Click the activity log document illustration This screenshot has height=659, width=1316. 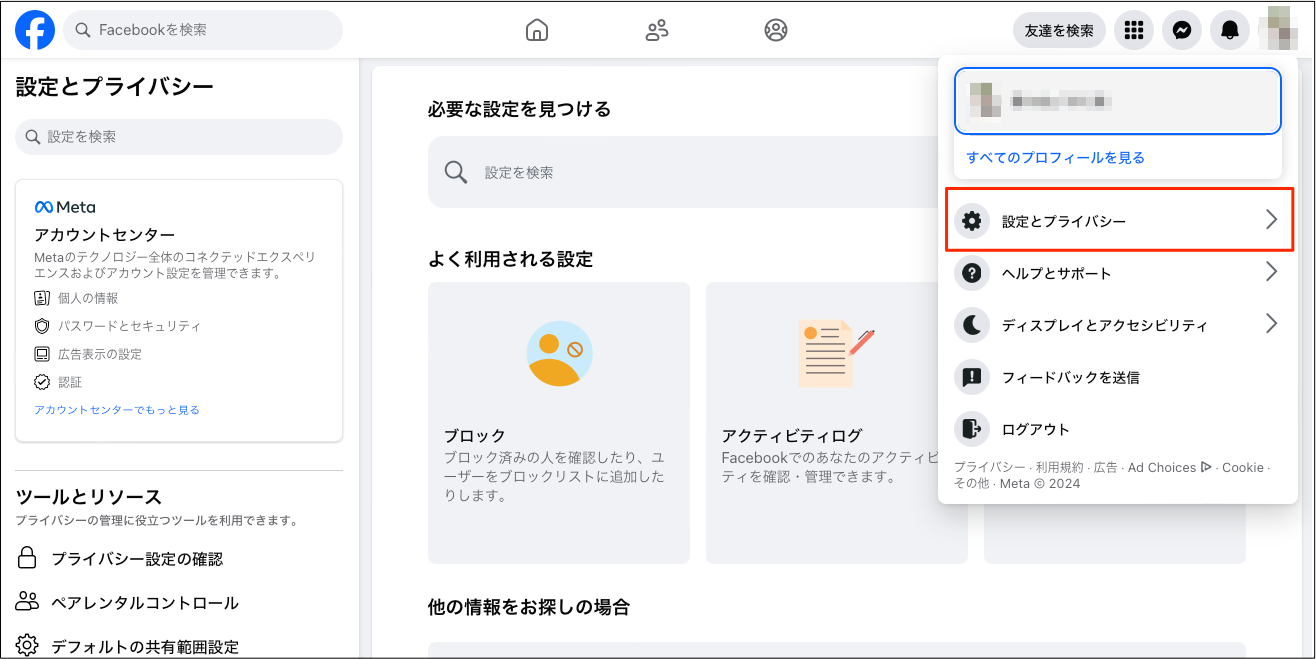pyautogui.click(x=837, y=353)
